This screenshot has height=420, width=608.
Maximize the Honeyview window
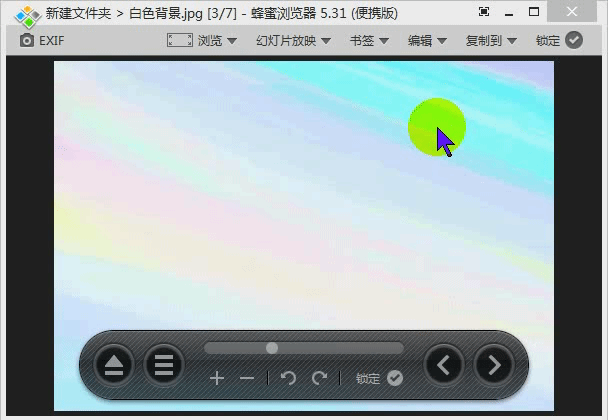point(534,12)
